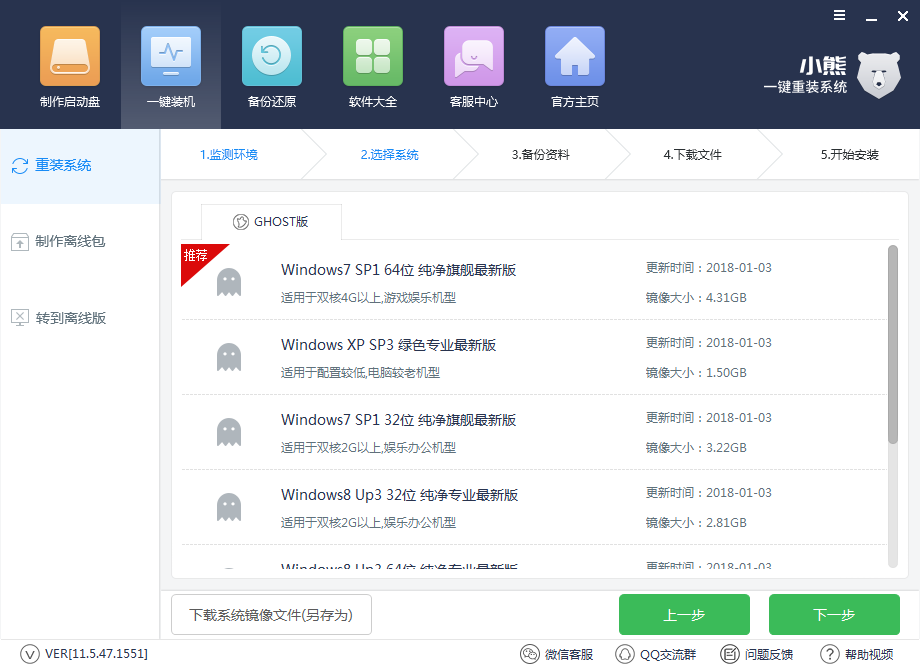Select Windows7 SP1 64位 纯净旗舰最新版

[398, 270]
